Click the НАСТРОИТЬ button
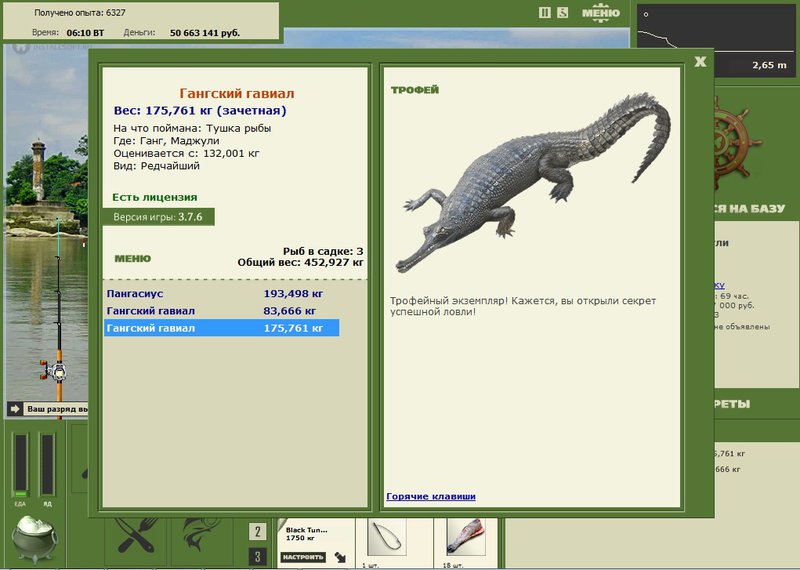The height and width of the screenshot is (570, 800). point(303,557)
